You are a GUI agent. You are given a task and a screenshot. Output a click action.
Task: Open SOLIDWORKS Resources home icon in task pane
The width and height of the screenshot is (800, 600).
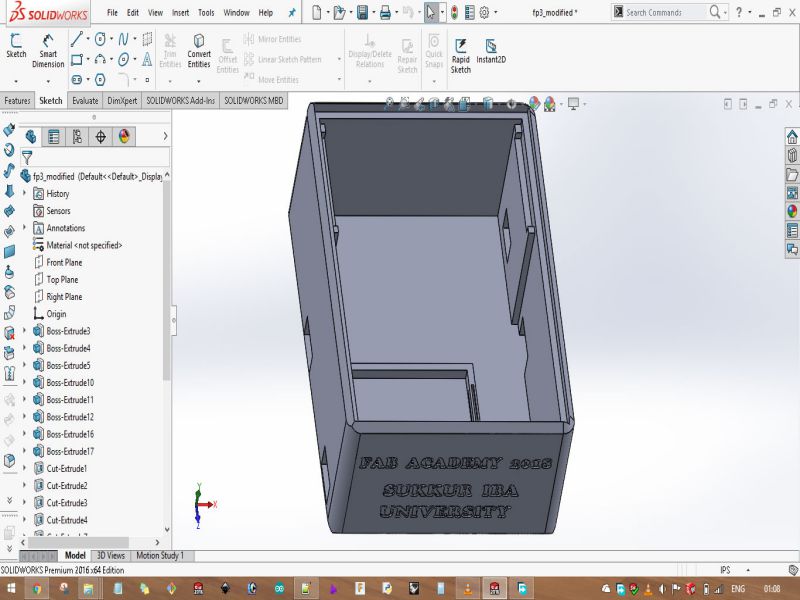[x=792, y=137]
